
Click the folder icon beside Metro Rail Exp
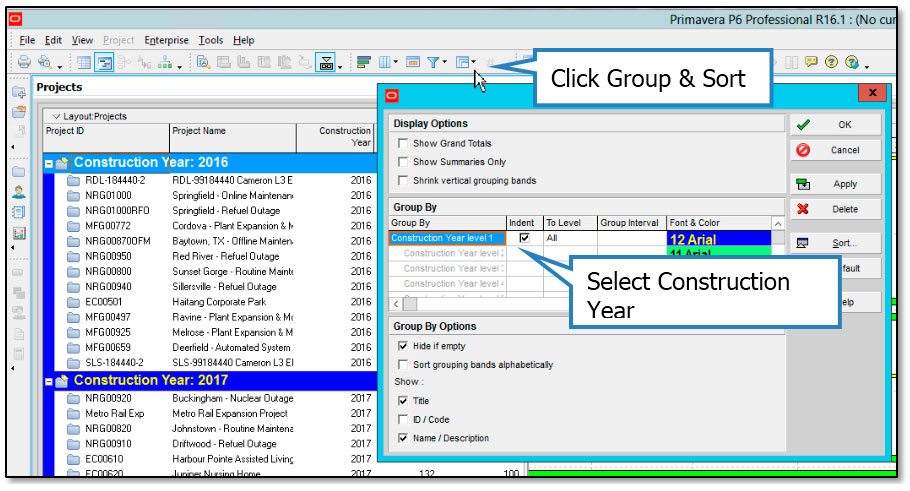tap(73, 414)
